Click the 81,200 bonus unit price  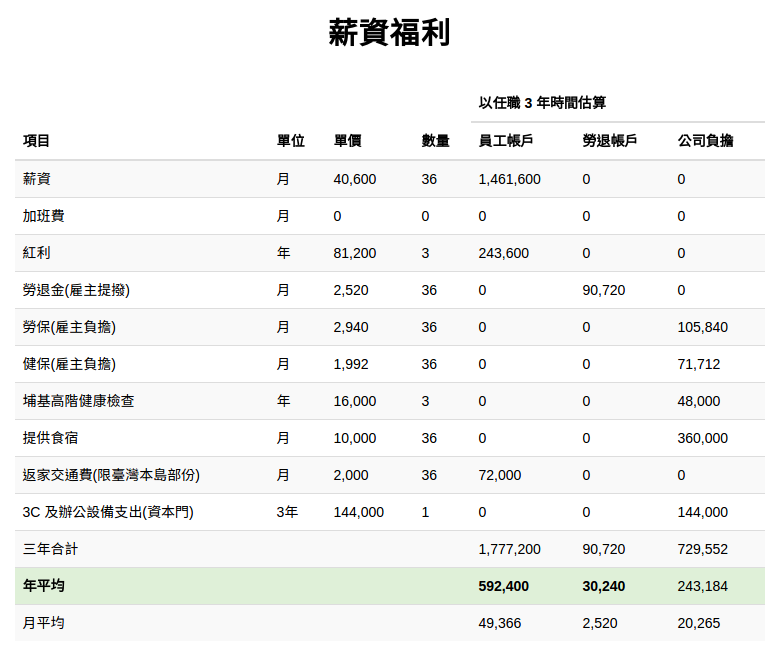click(x=355, y=253)
